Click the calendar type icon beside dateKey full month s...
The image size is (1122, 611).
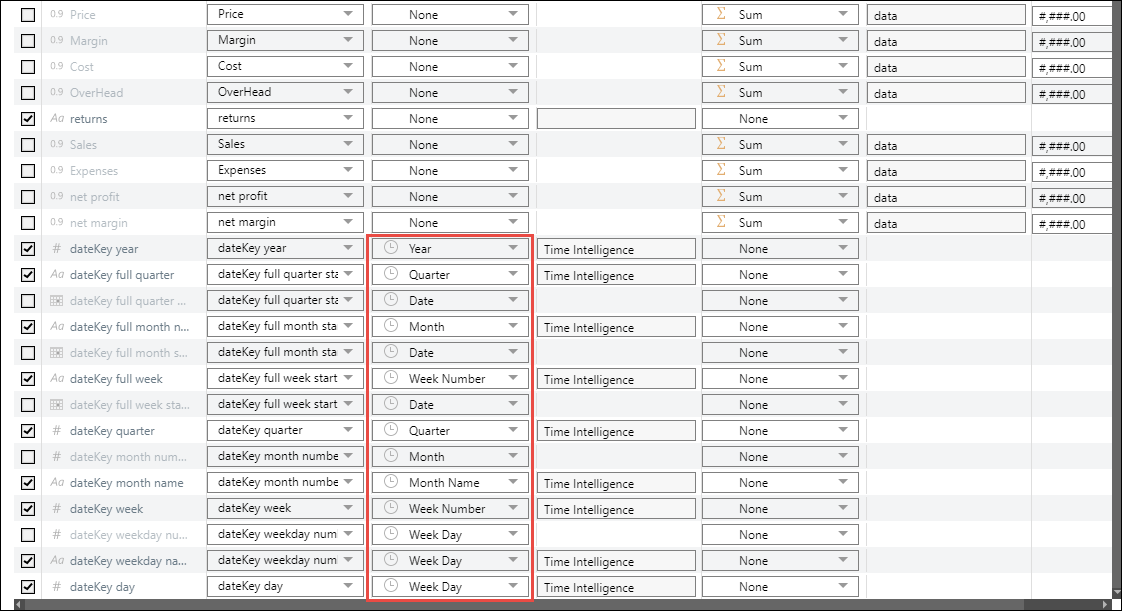(57, 353)
